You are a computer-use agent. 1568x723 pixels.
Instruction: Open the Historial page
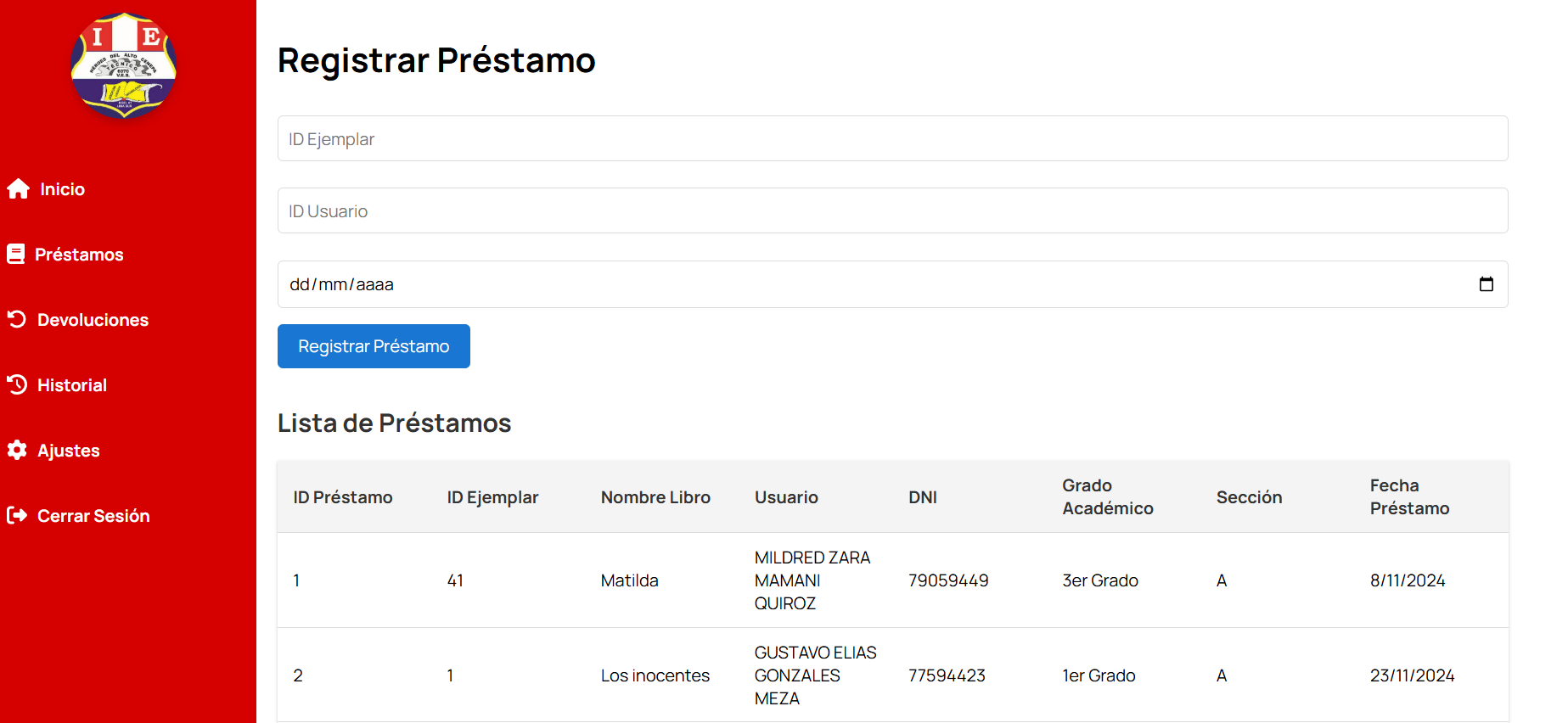[x=72, y=385]
